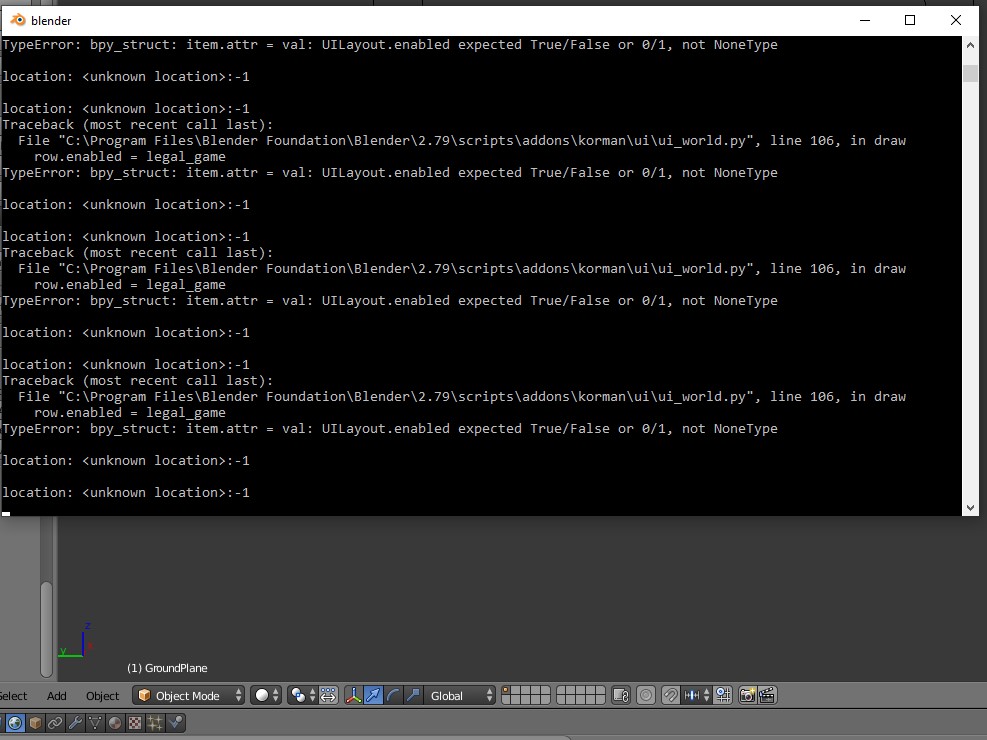Click the console scrollbar up arrow
Viewport: 987px width, 740px height.
[x=970, y=45]
